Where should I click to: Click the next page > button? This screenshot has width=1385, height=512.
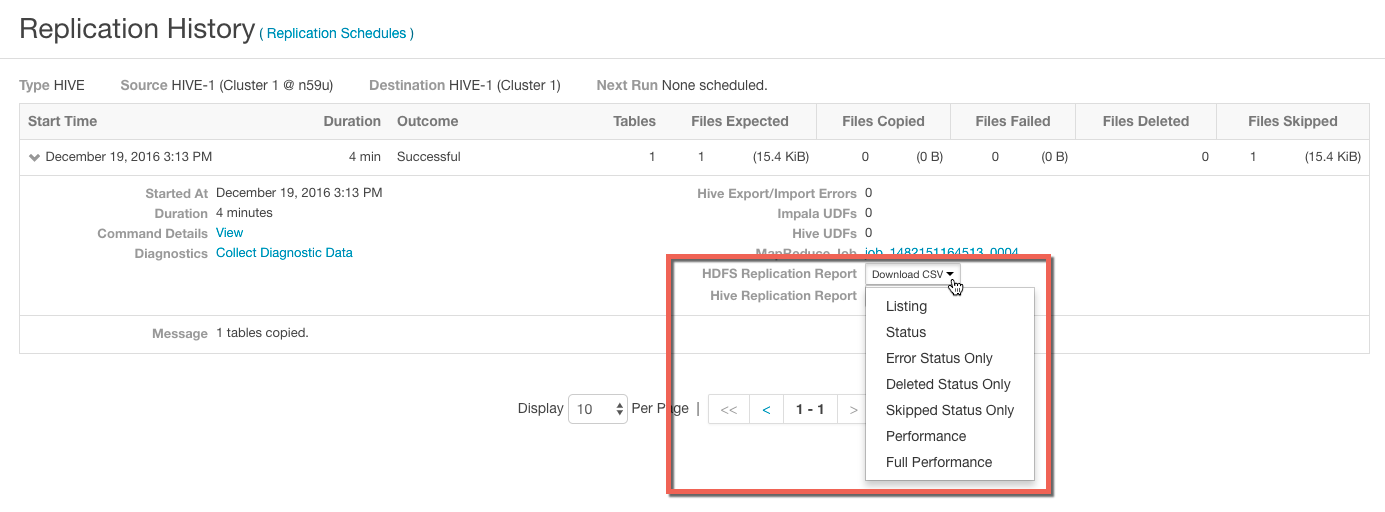click(852, 410)
